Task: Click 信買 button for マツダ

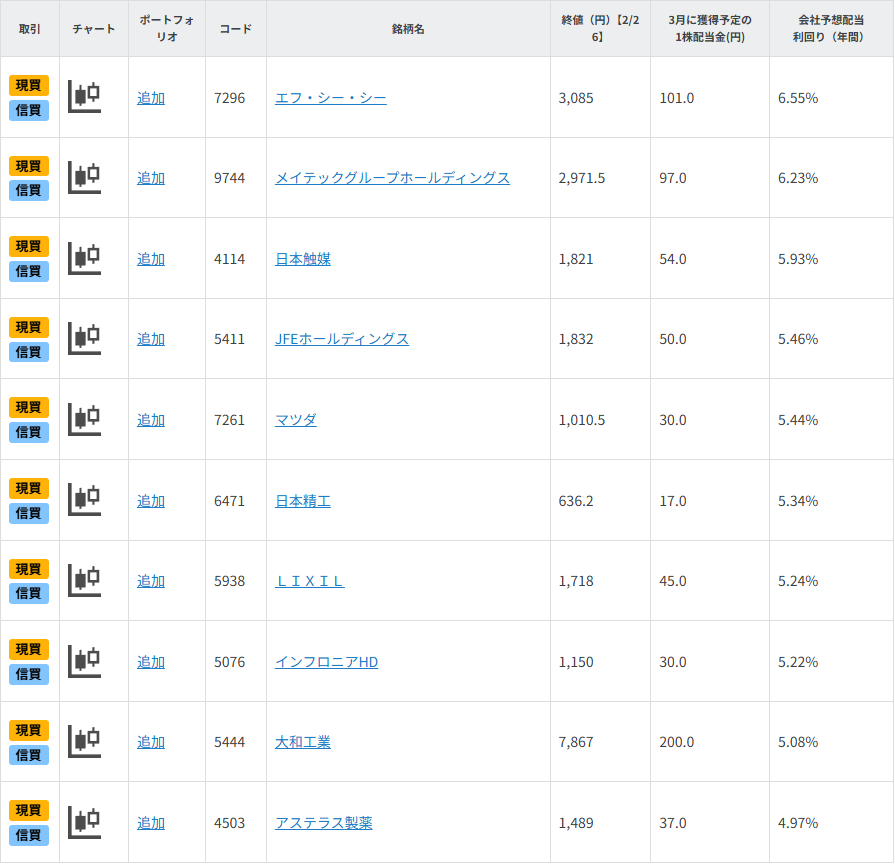Action: [29, 432]
